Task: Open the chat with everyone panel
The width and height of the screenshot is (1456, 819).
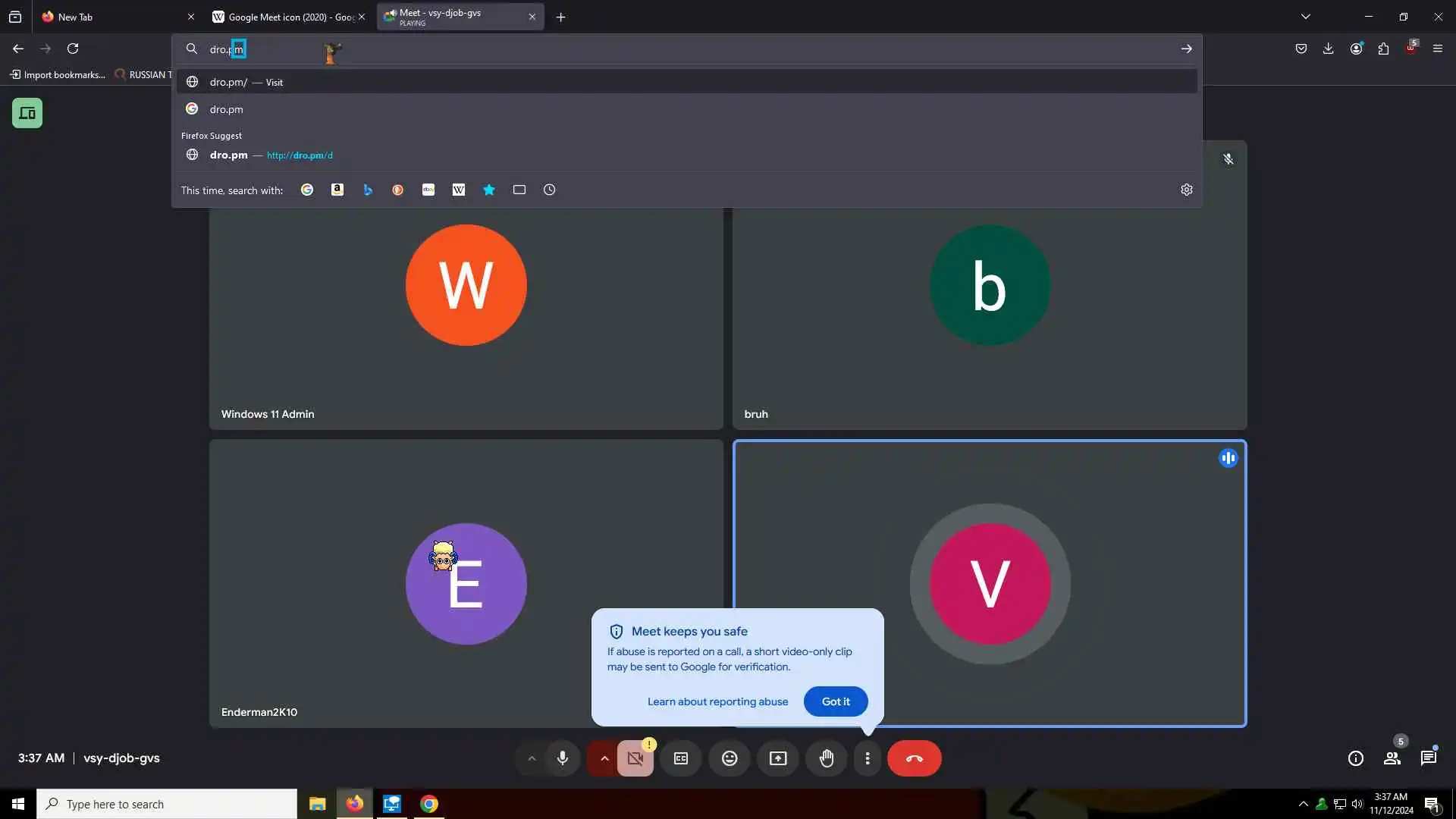Action: (x=1429, y=758)
